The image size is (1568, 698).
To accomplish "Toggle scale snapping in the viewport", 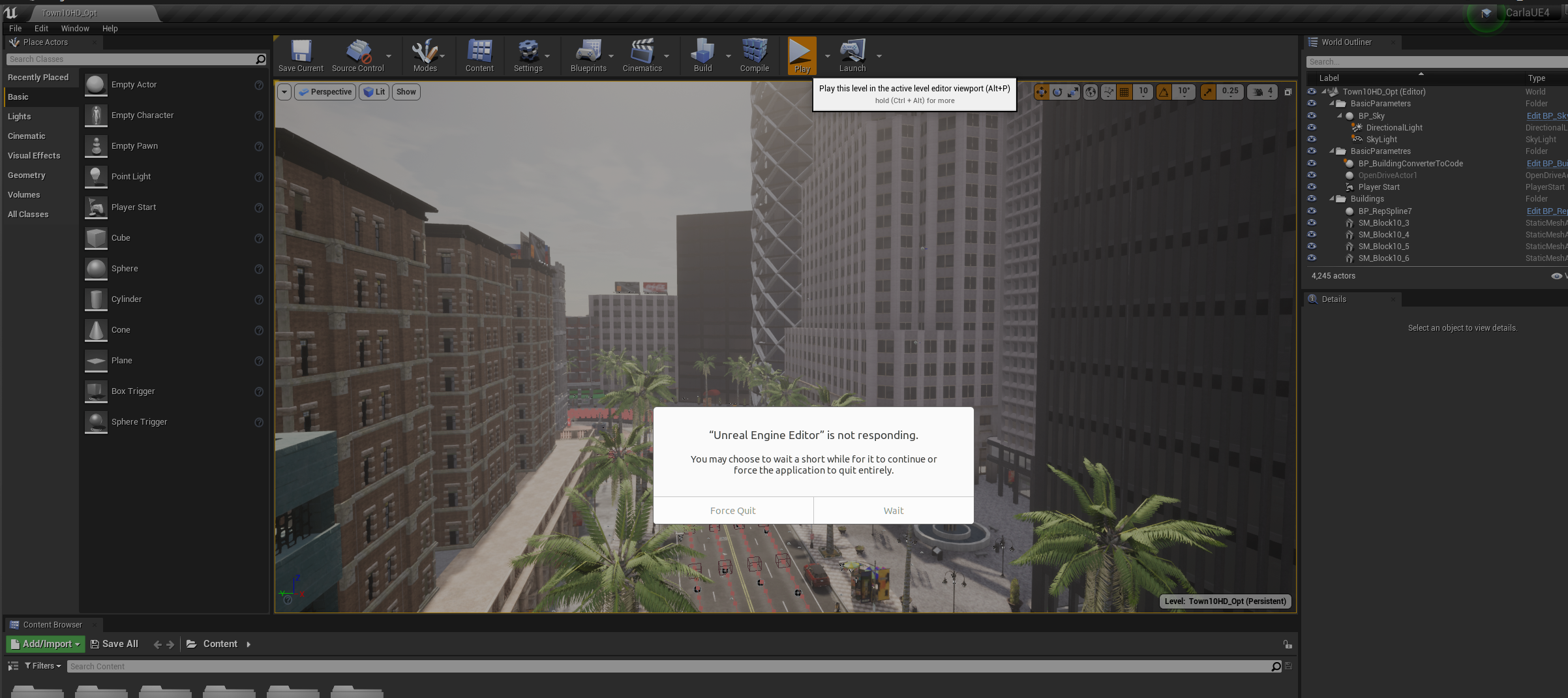I will click(x=1208, y=92).
